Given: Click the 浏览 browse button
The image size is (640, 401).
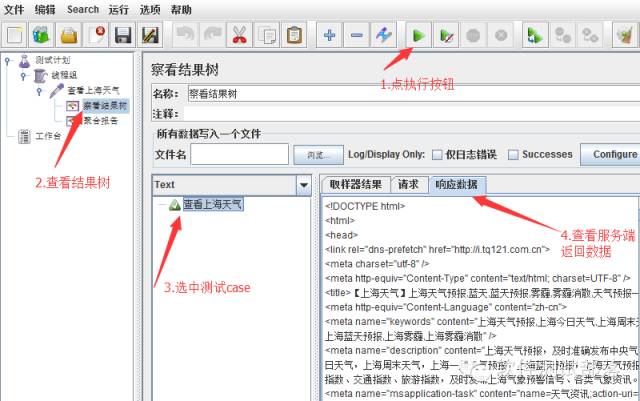Looking at the screenshot, I should 318,155.
